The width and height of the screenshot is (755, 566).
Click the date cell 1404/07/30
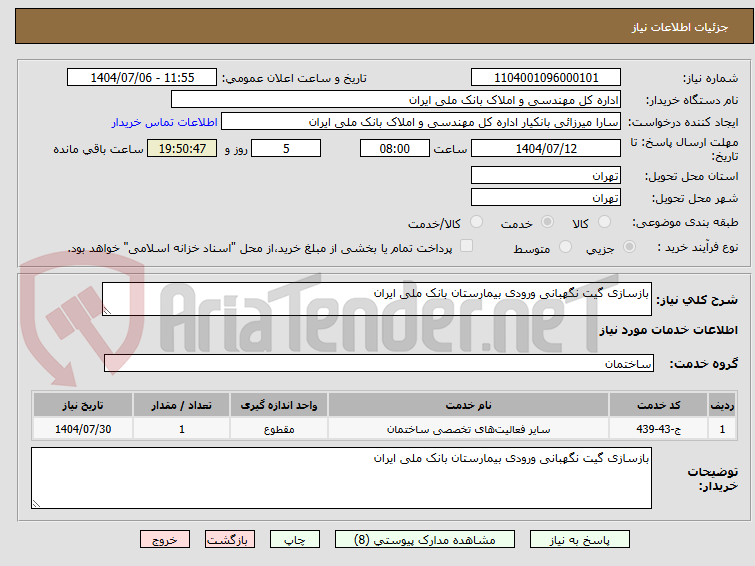[x=83, y=429]
